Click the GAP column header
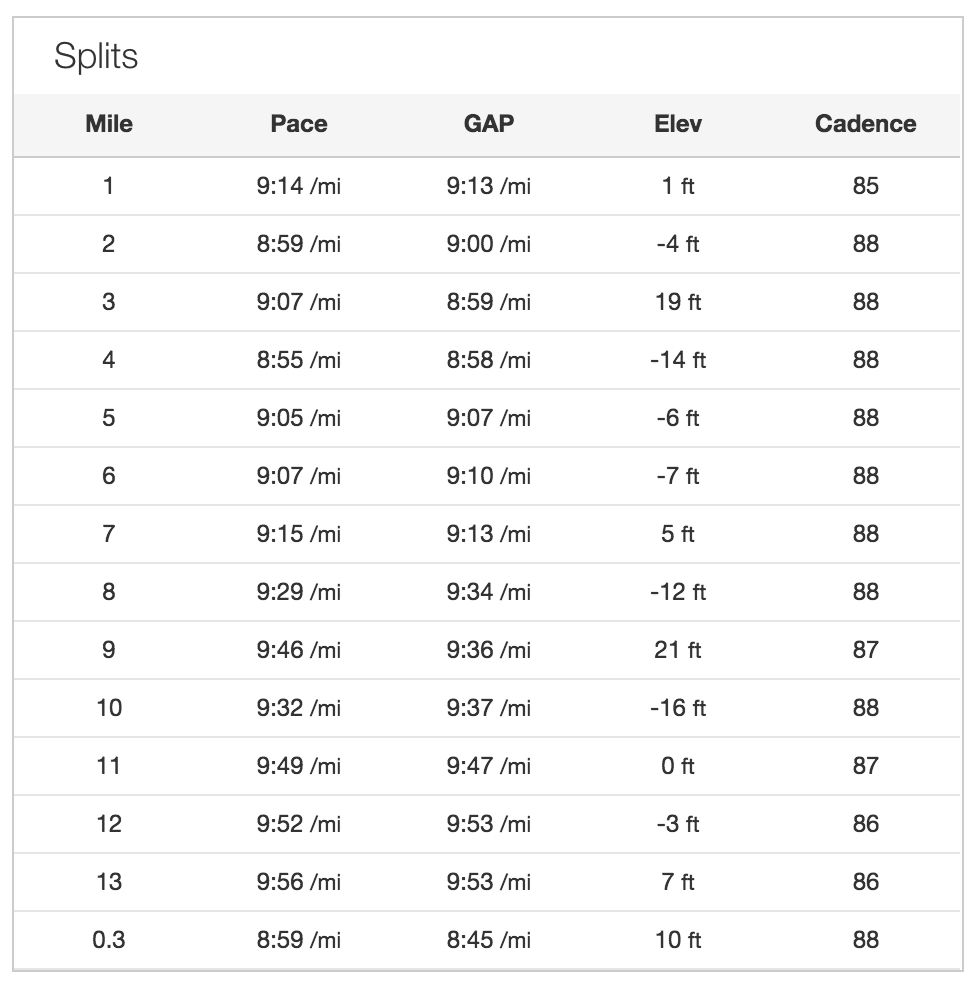This screenshot has height=986, width=976. tap(489, 124)
